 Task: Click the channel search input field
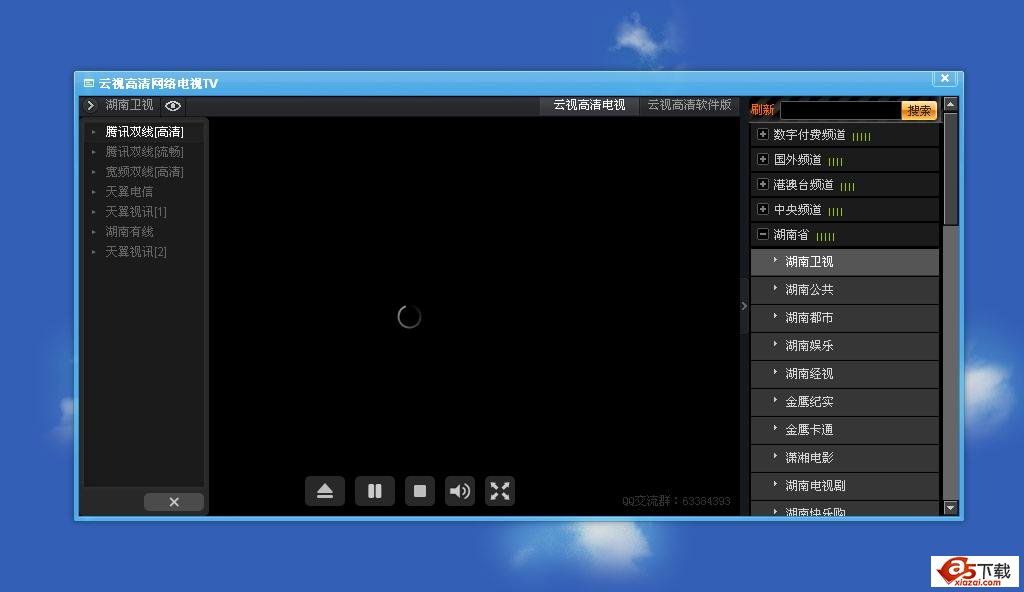click(x=840, y=110)
